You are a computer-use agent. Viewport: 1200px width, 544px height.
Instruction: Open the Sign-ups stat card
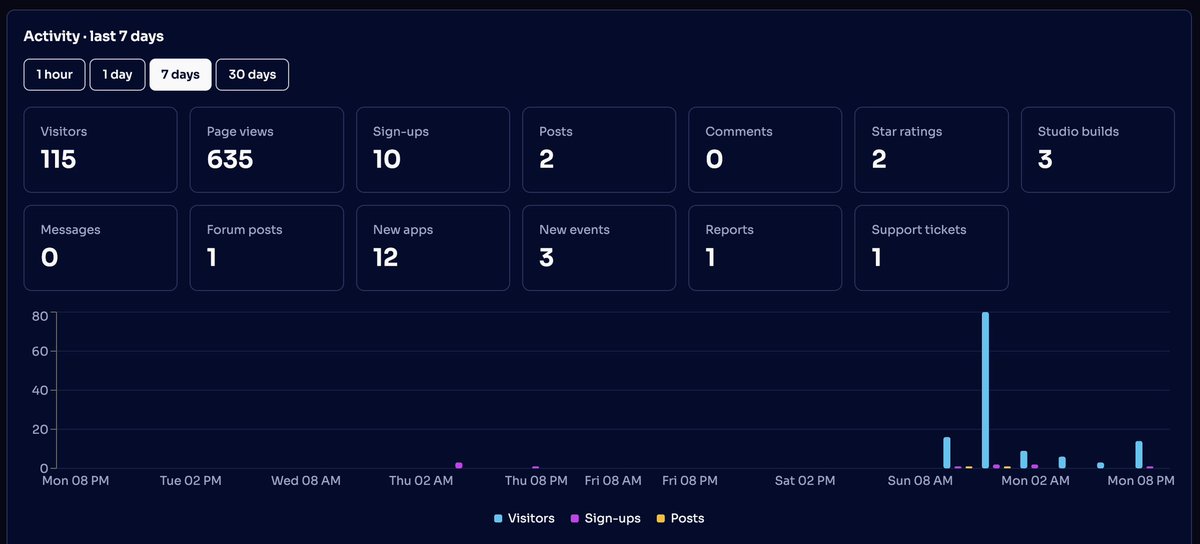click(433, 149)
